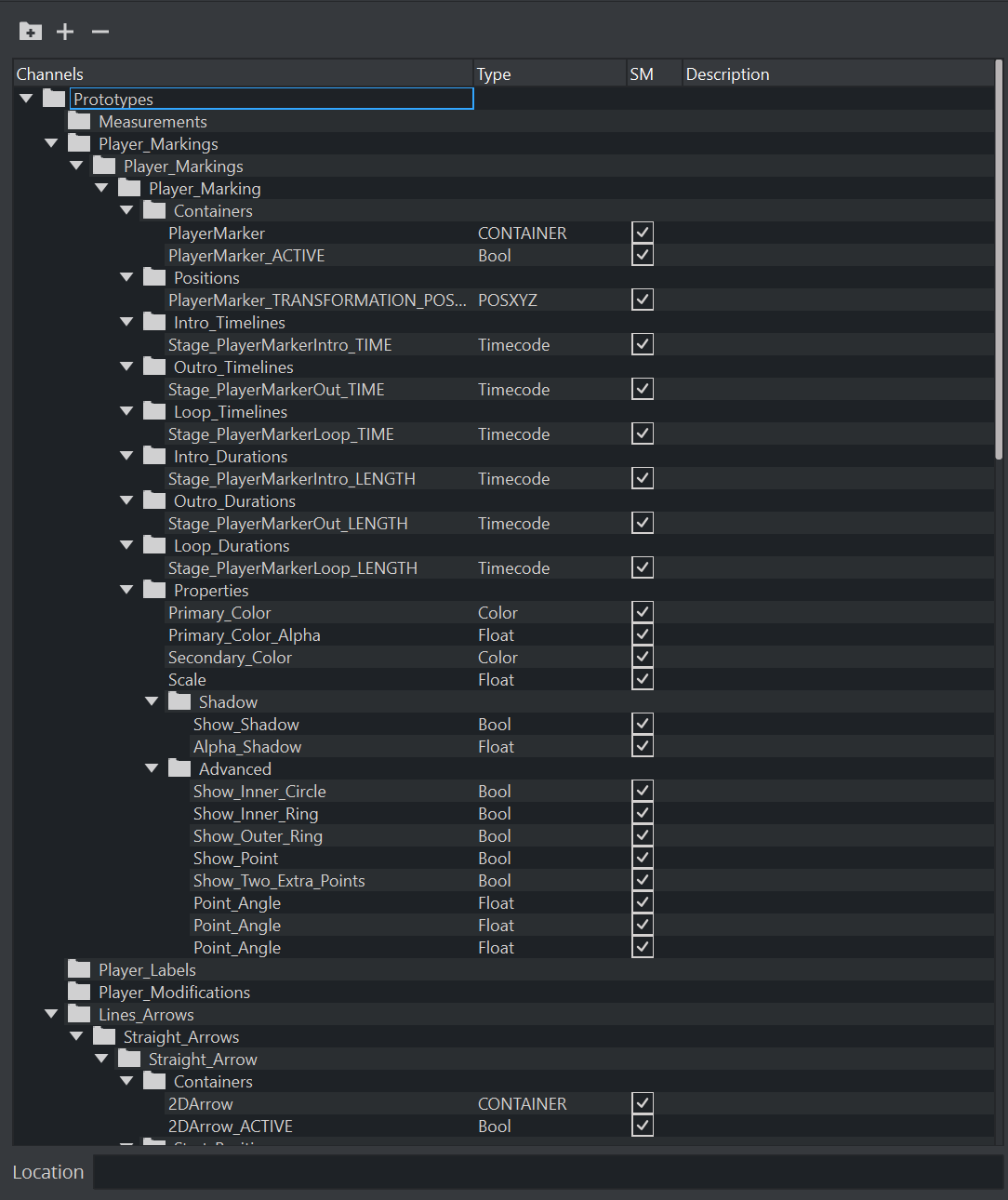Collapse the Properties folder arrow
This screenshot has width=1008, height=1200.
[x=126, y=591]
